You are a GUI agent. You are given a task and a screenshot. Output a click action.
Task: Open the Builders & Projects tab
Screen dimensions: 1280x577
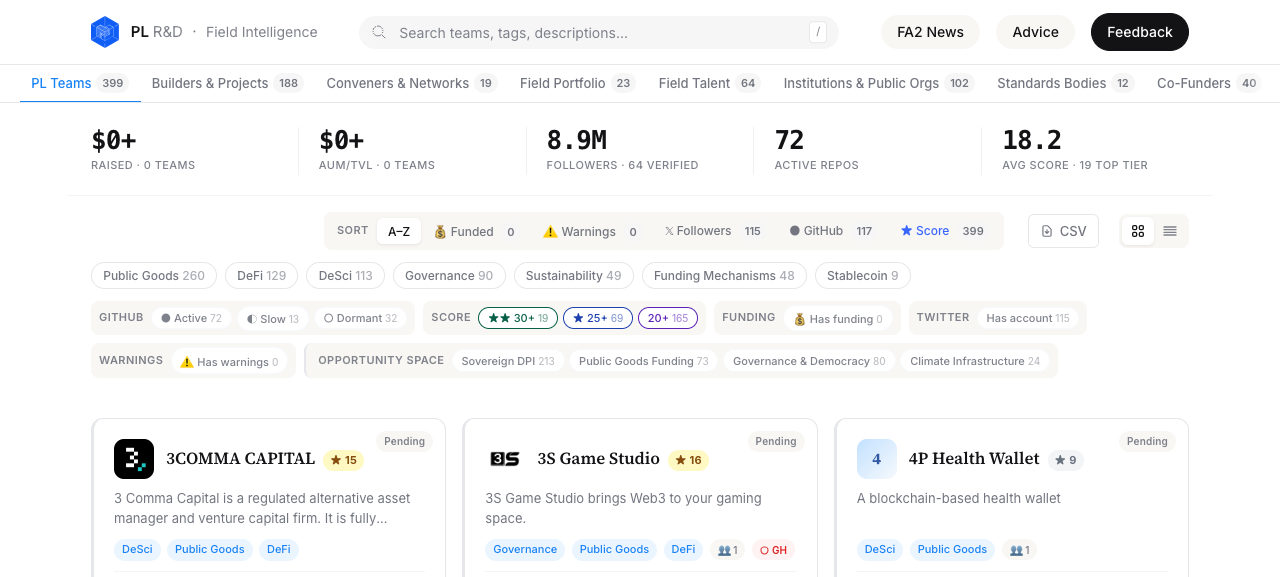click(227, 83)
